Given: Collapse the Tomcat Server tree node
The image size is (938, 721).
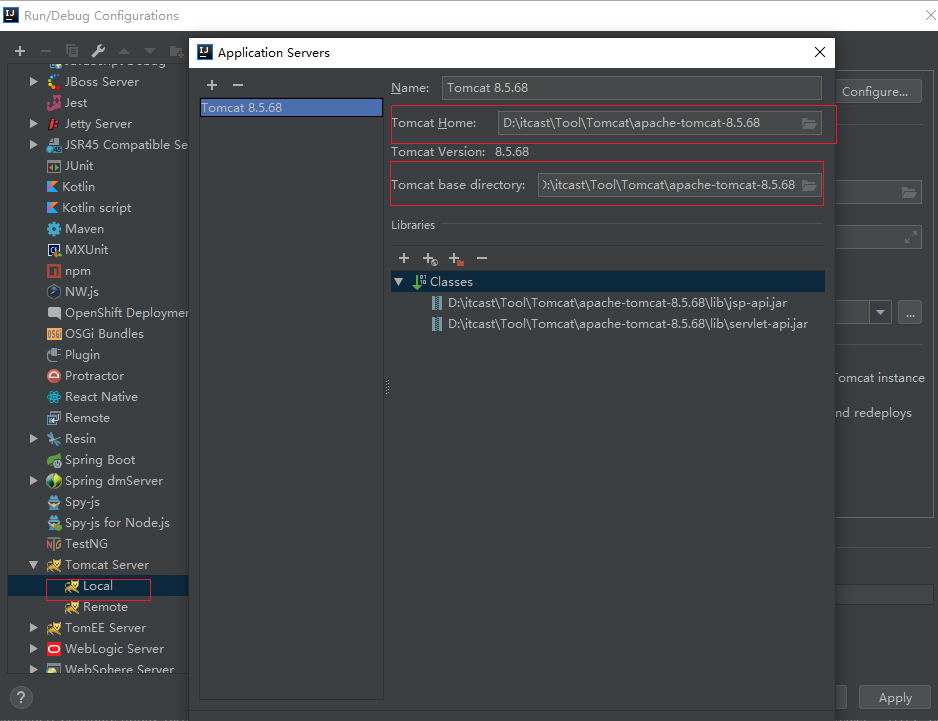Looking at the screenshot, I should coord(34,565).
